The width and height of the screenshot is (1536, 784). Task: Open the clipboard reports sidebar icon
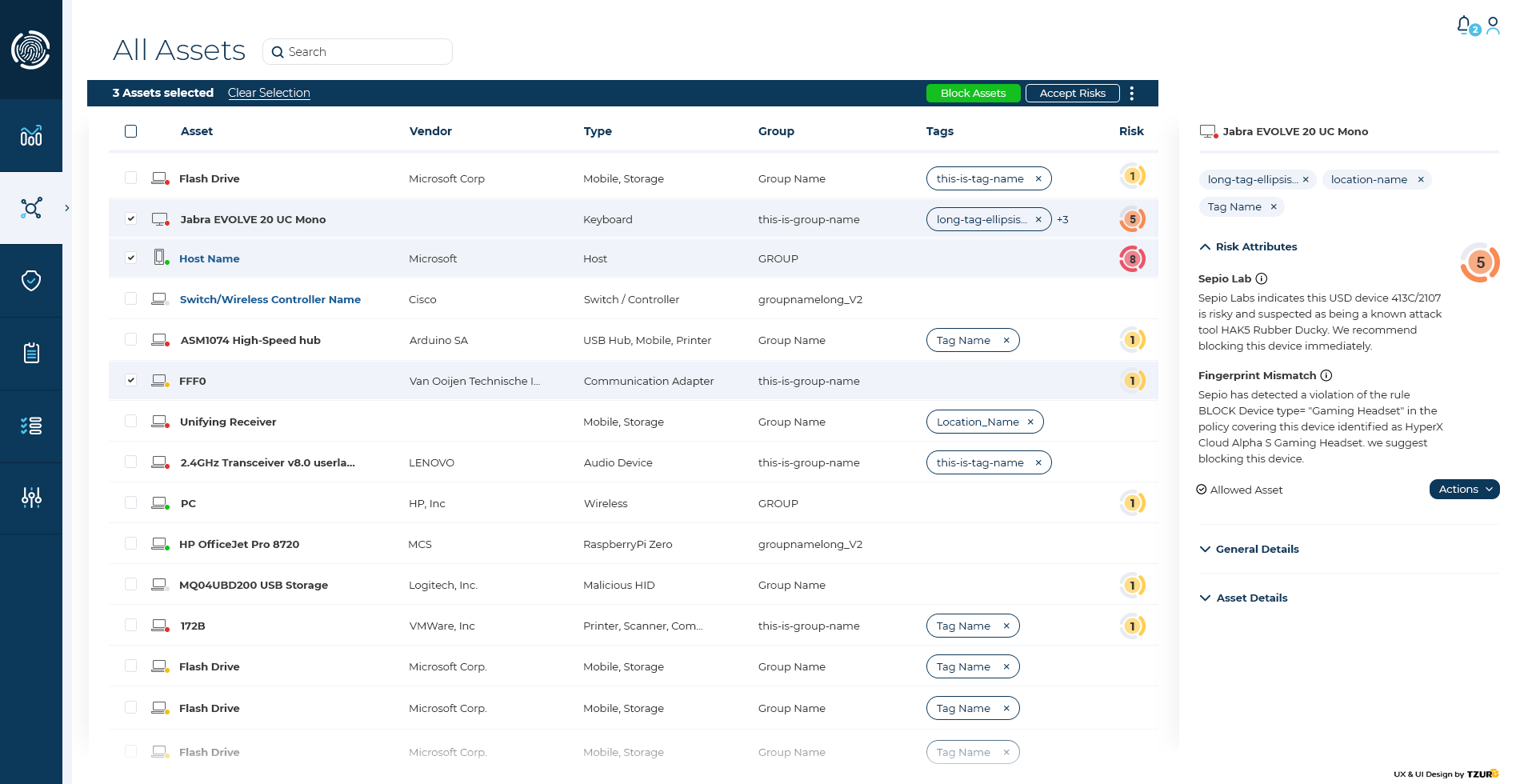(31, 353)
